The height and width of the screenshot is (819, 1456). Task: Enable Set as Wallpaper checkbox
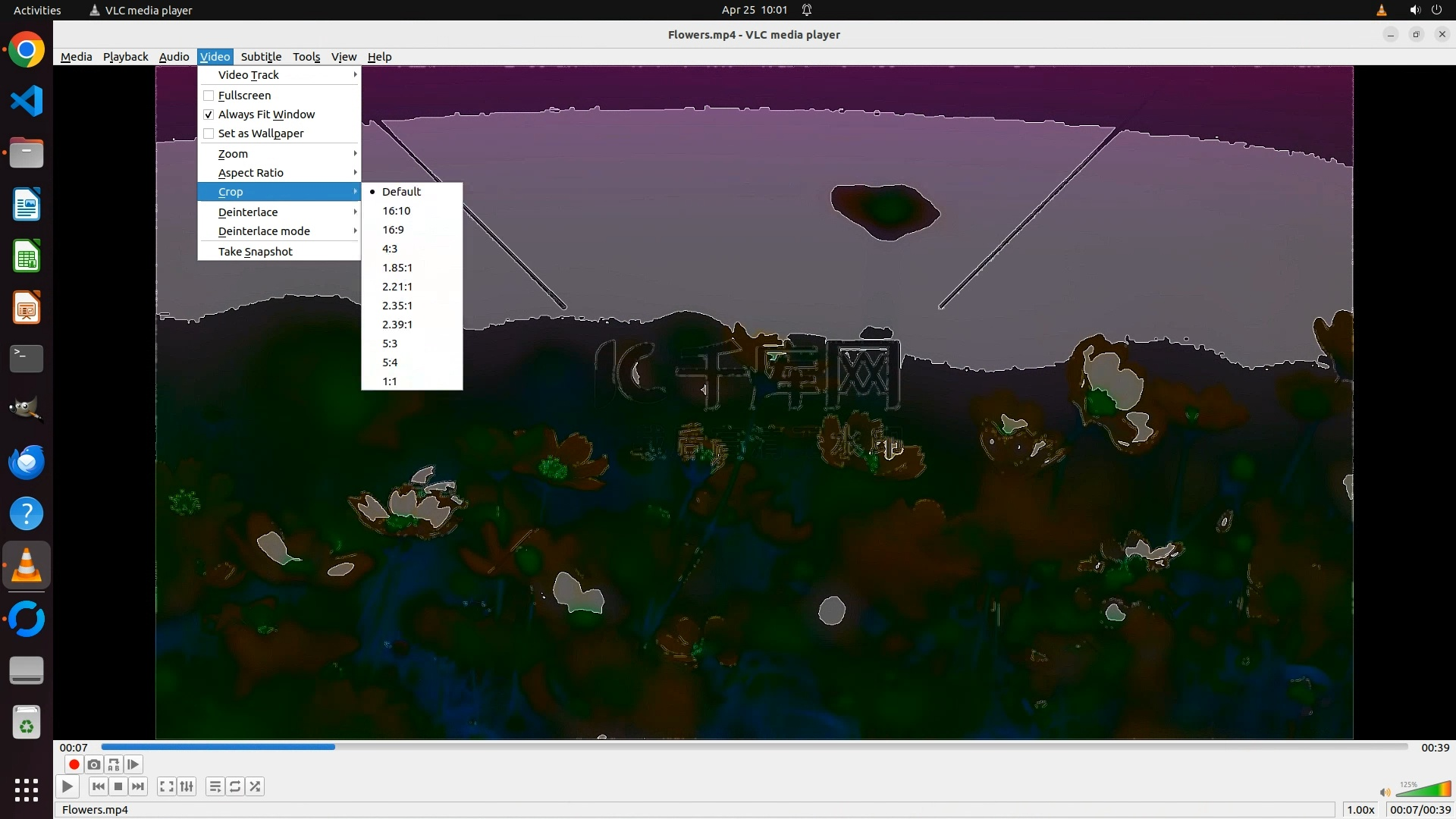tap(209, 133)
